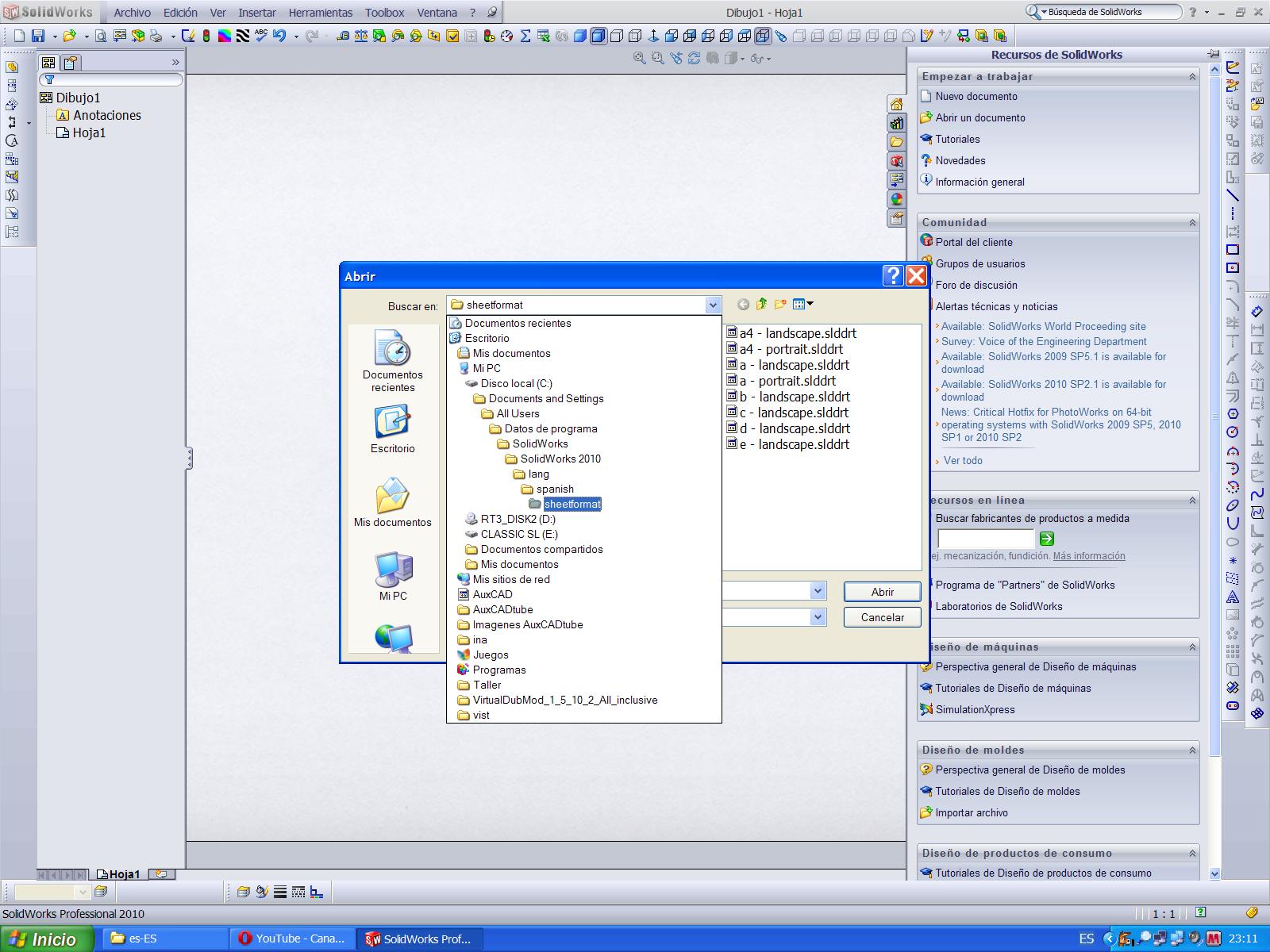The image size is (1270, 952).
Task: Click the Zoom to fit icon
Action: pos(640,58)
